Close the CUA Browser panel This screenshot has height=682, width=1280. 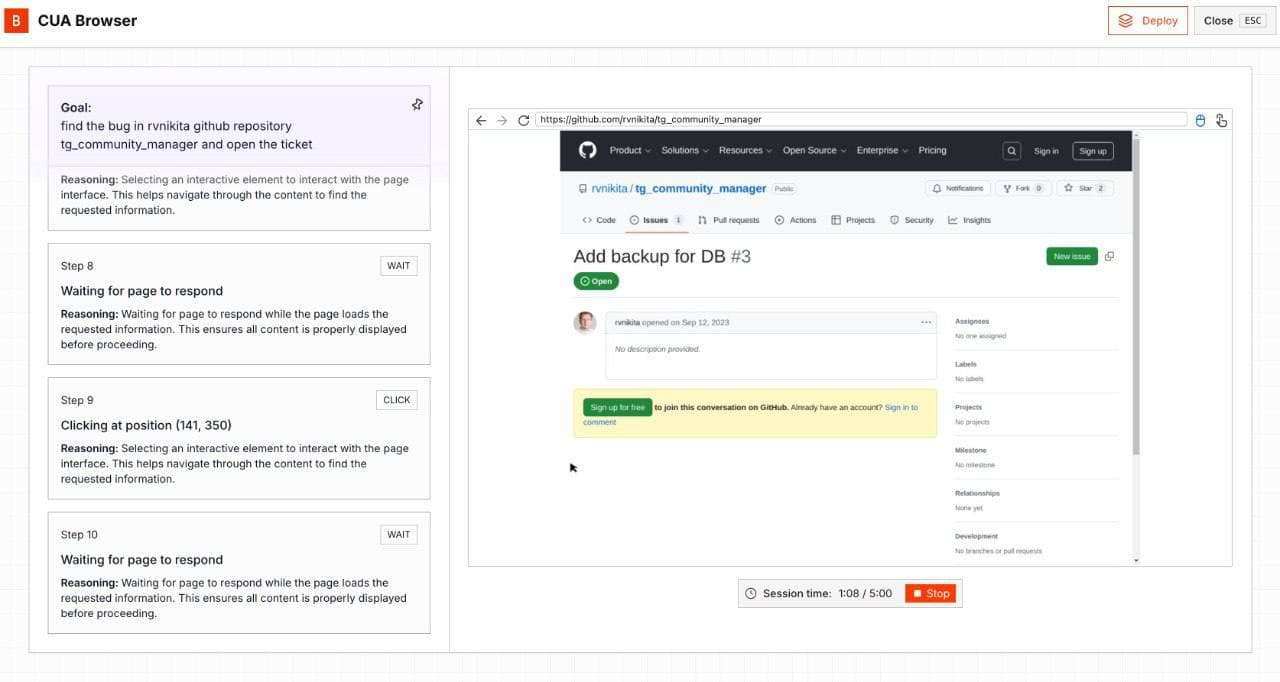point(1234,20)
